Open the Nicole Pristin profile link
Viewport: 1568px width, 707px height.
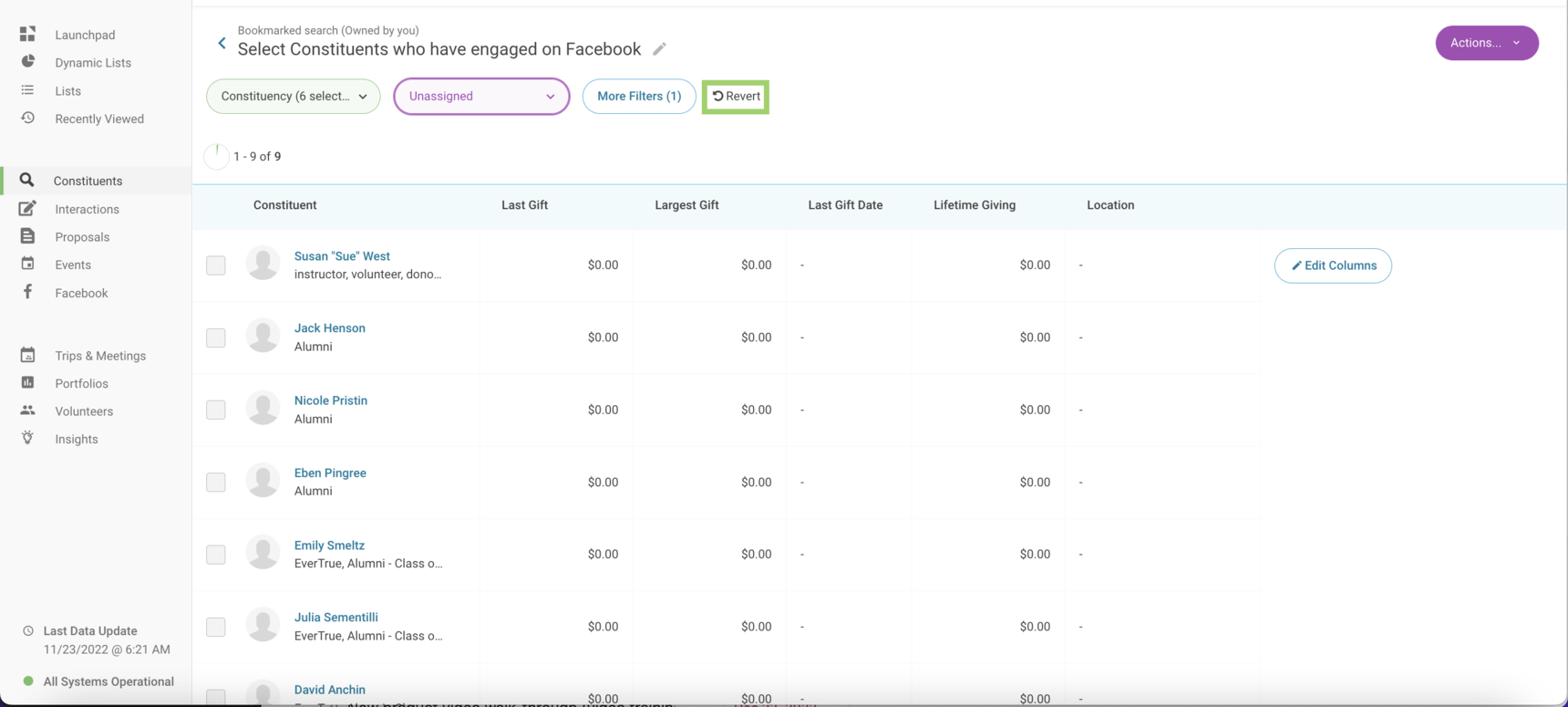pos(330,400)
